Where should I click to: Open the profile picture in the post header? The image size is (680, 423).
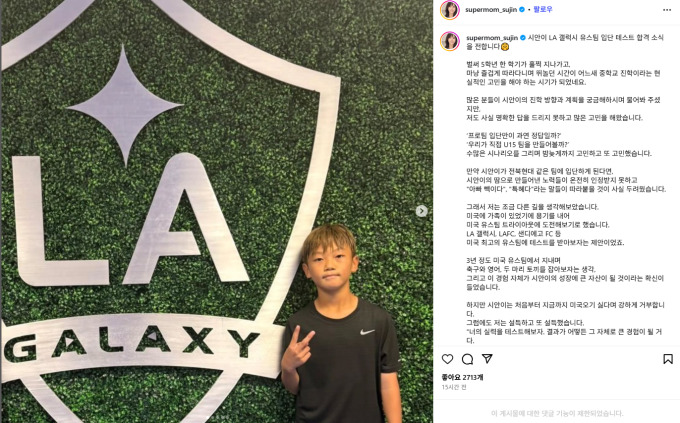(x=450, y=10)
